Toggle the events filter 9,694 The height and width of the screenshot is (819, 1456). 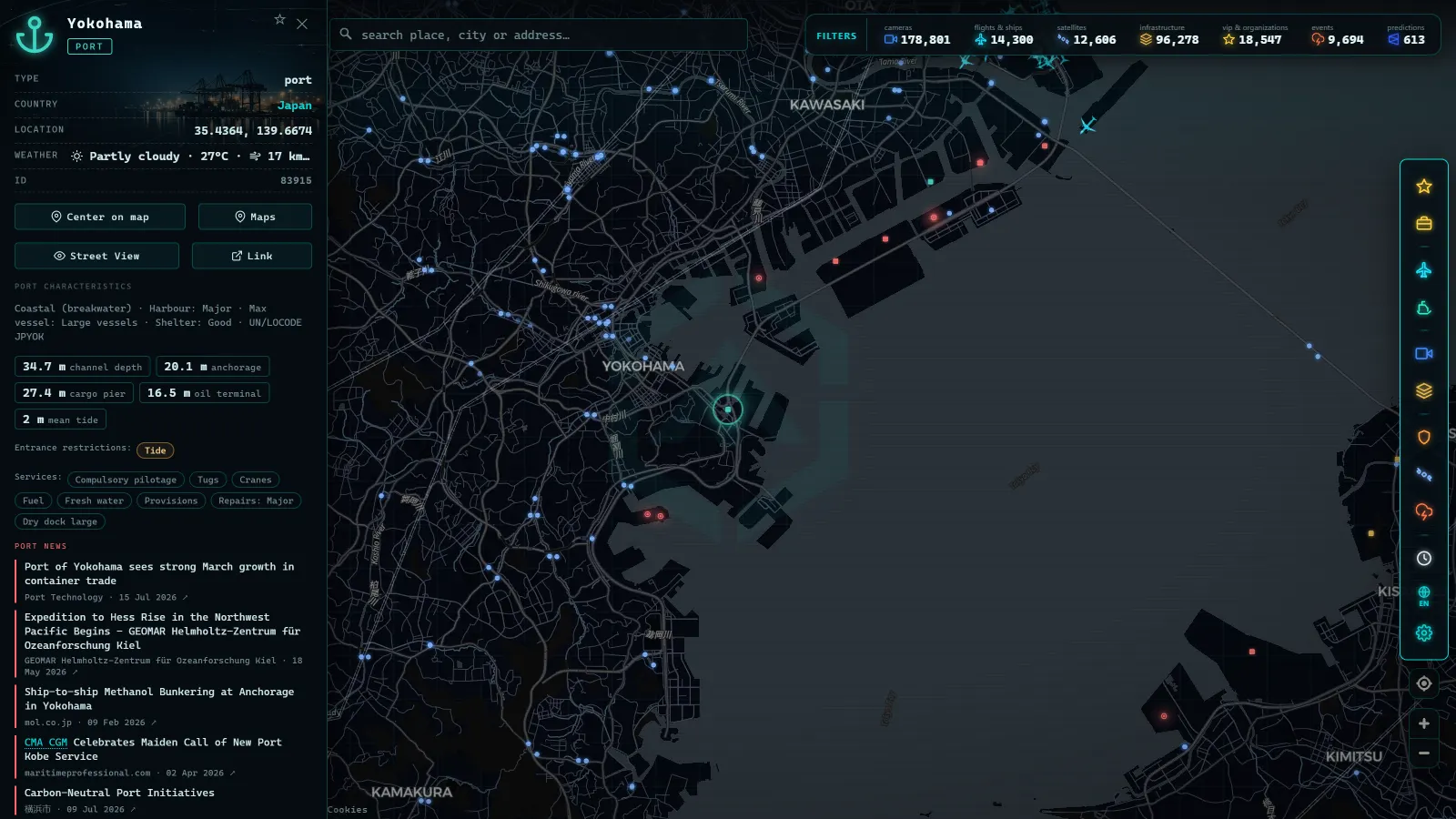(x=1337, y=35)
